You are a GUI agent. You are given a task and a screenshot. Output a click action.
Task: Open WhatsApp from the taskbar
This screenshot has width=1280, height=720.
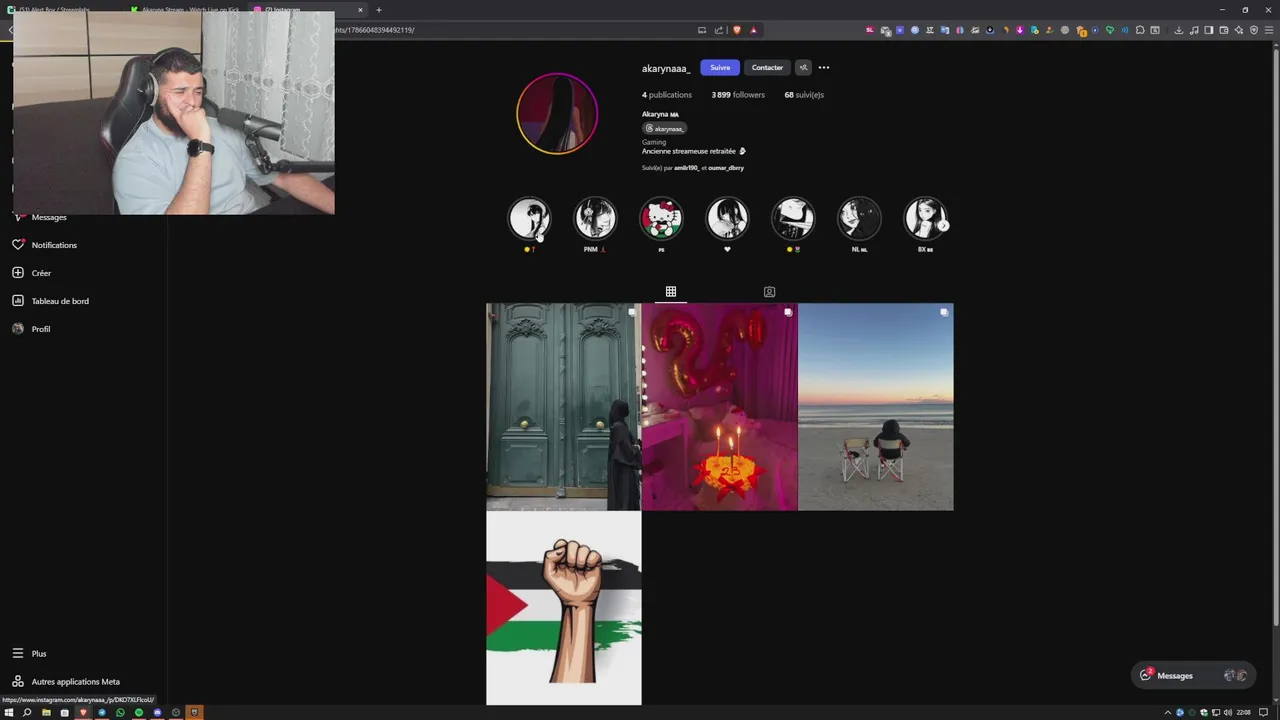tap(120, 712)
